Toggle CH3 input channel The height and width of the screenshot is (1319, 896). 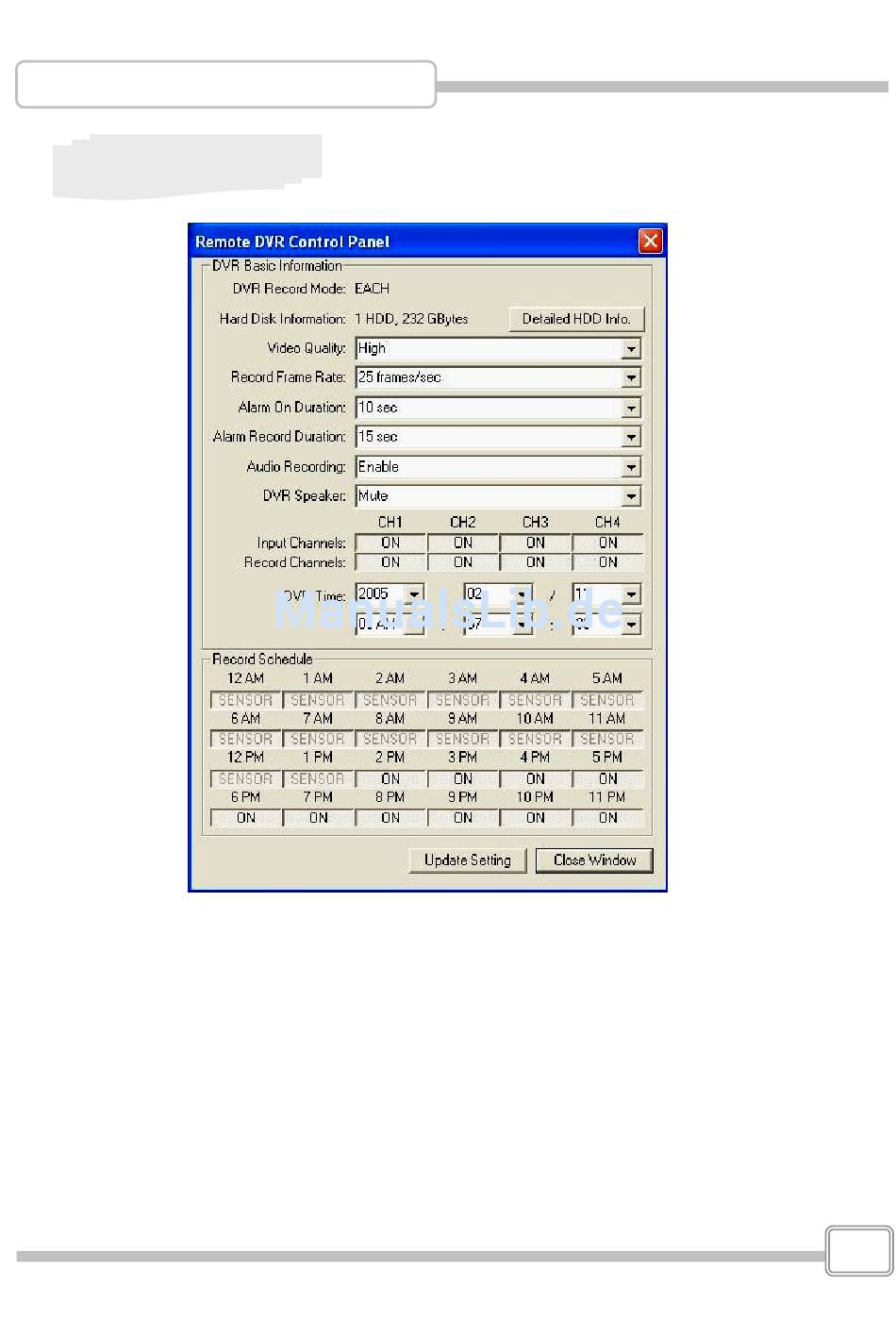(536, 543)
